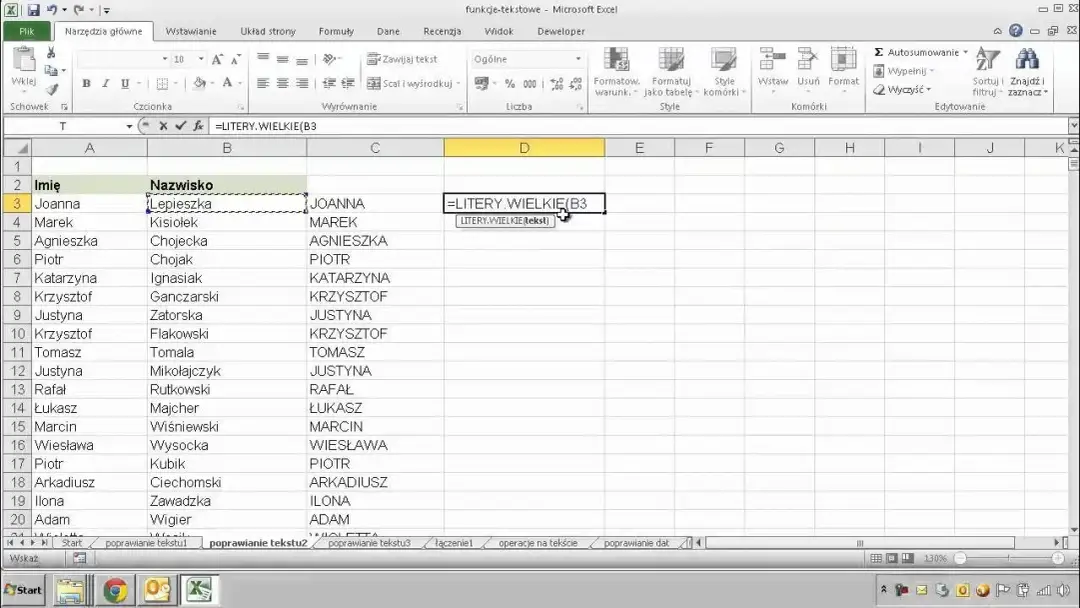Open the poprawianie tekstu3 sheet tab

[x=369, y=543]
